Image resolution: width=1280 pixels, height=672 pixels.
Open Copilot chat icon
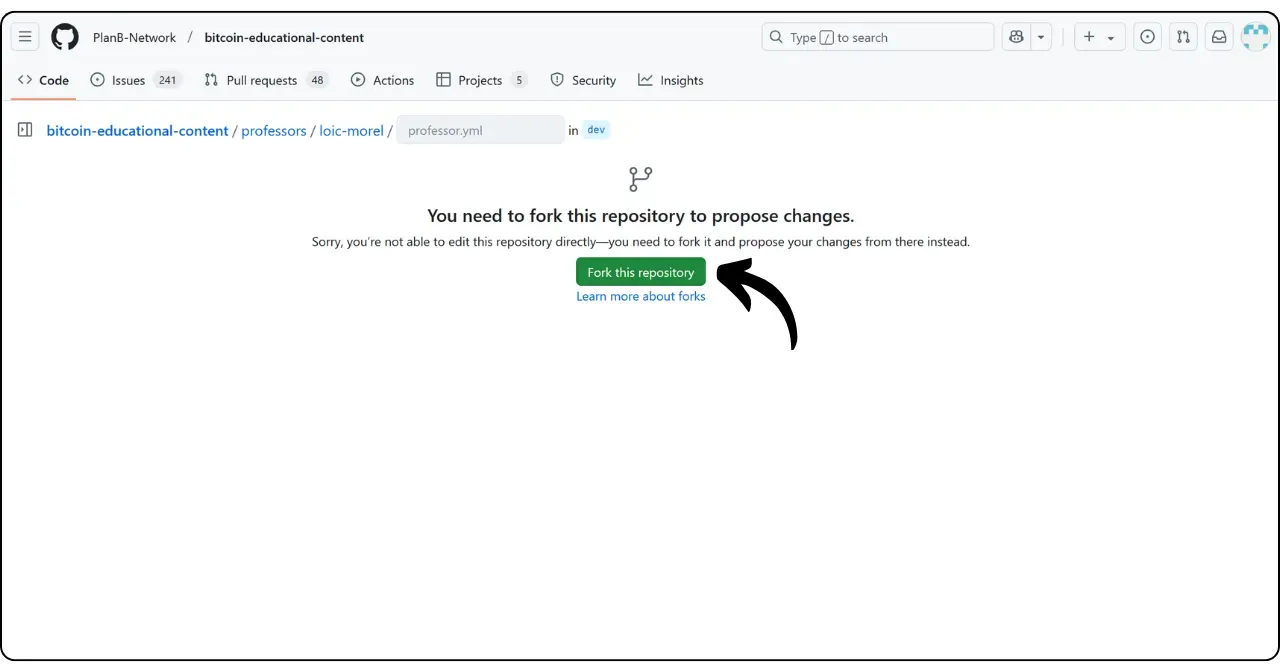pyautogui.click(x=1017, y=37)
